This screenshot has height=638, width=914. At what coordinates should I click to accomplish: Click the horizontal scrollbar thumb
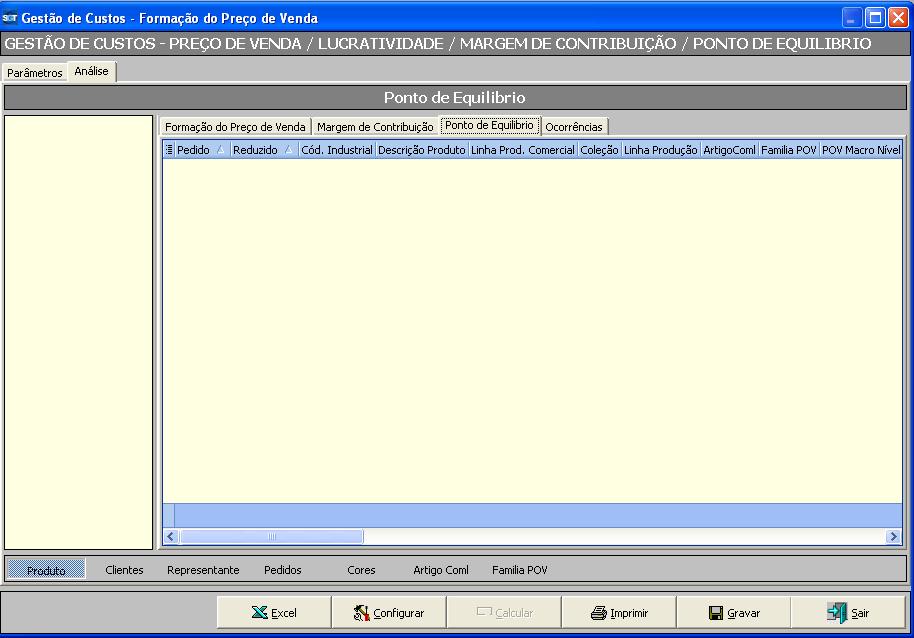coord(271,537)
